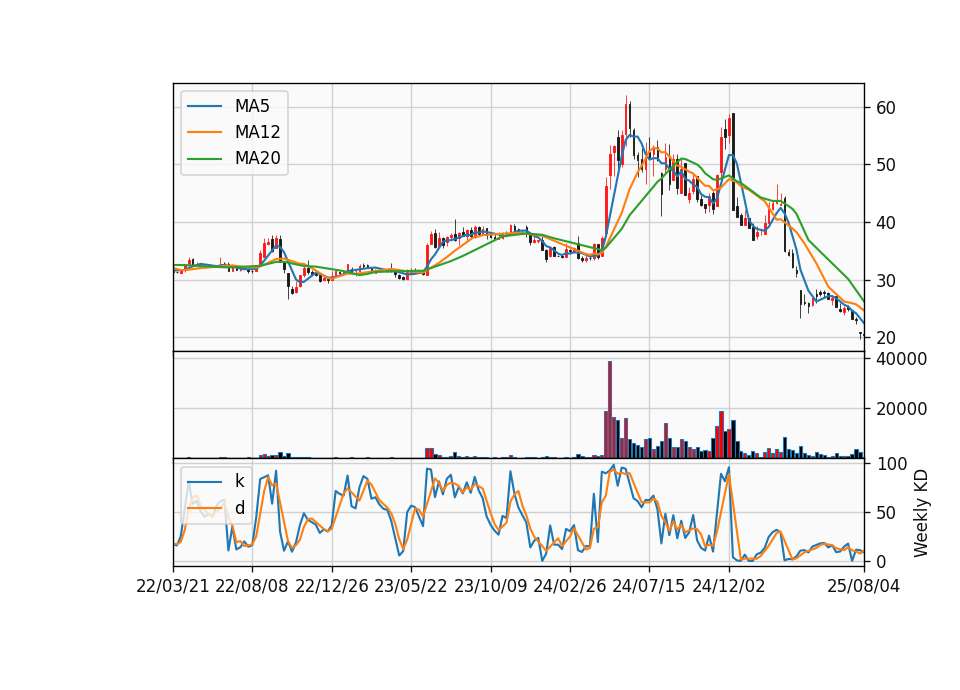The height and width of the screenshot is (690, 960).
Task: Click the k legend label in KD panel
Action: tap(239, 481)
